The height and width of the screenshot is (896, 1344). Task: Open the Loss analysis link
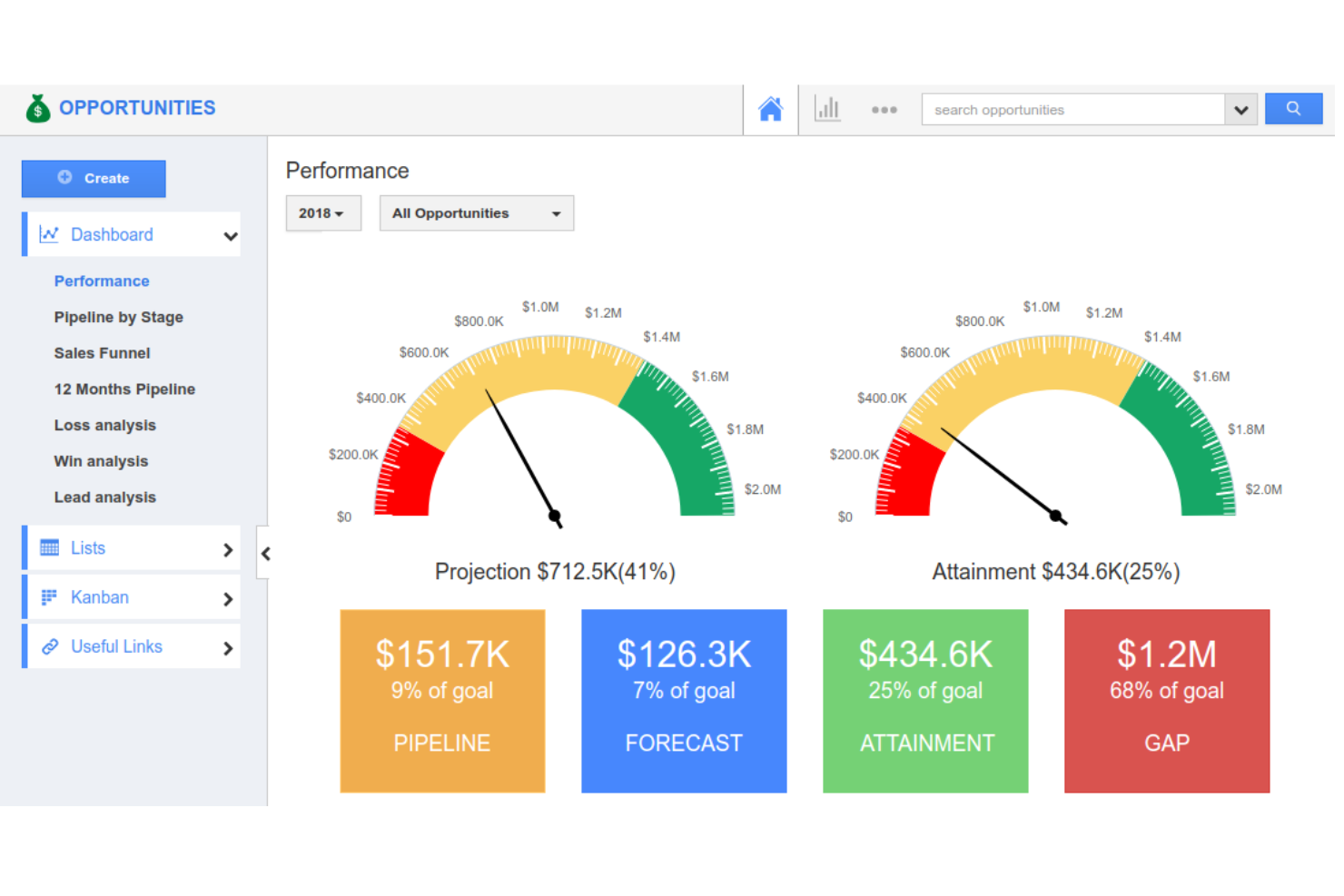pyautogui.click(x=104, y=425)
